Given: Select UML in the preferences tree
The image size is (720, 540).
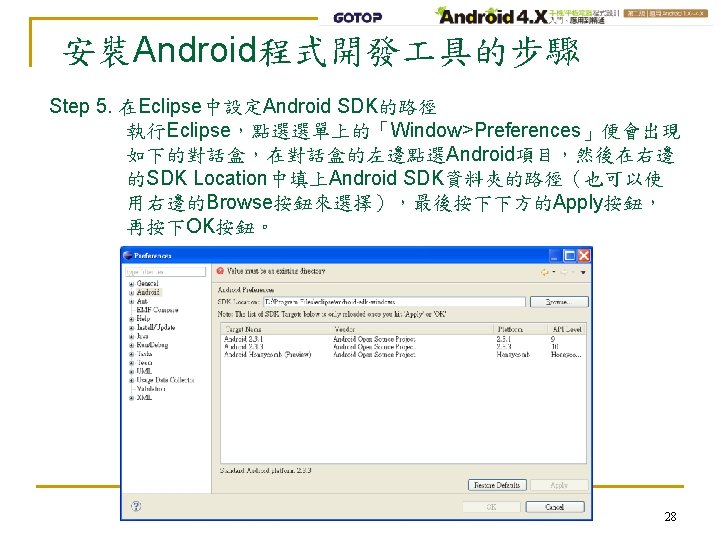Looking at the screenshot, I should (x=144, y=371).
